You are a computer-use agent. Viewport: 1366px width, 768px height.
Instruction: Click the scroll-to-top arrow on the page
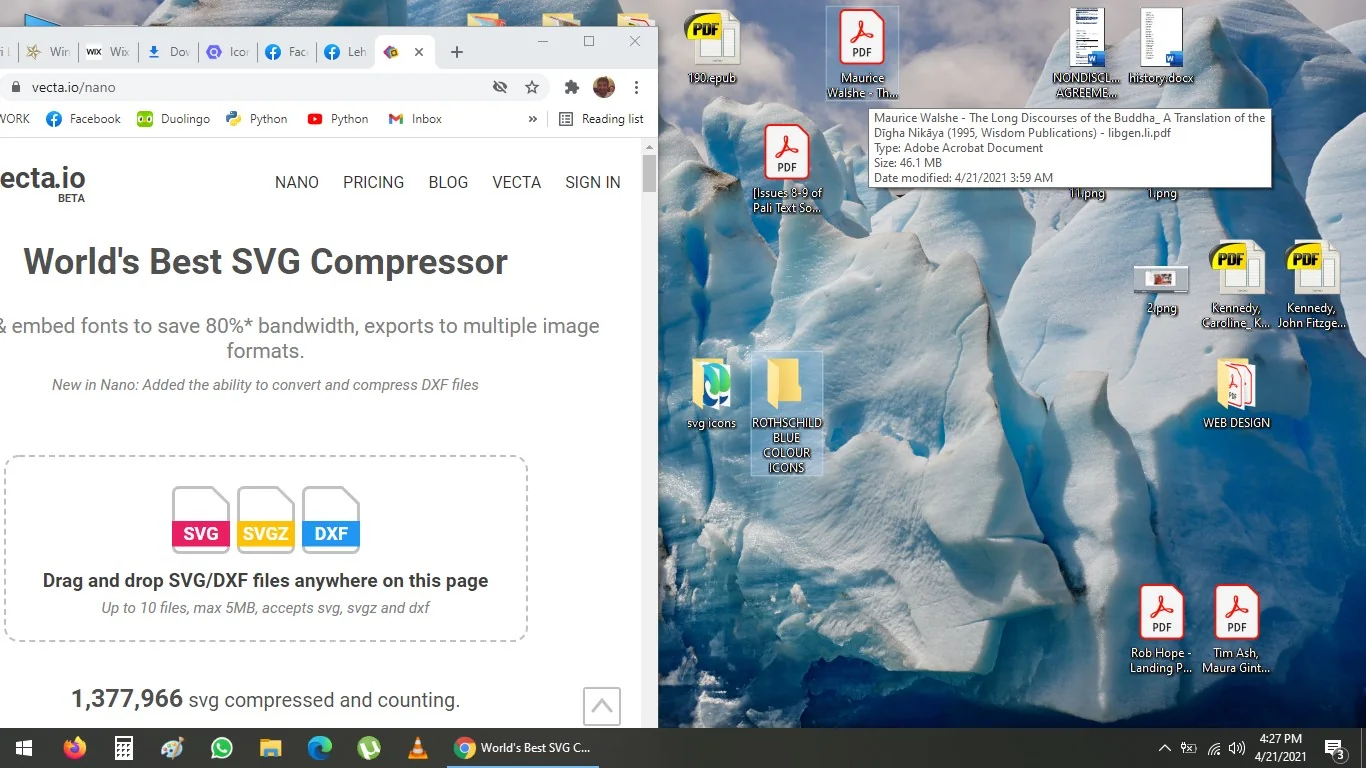tap(602, 706)
